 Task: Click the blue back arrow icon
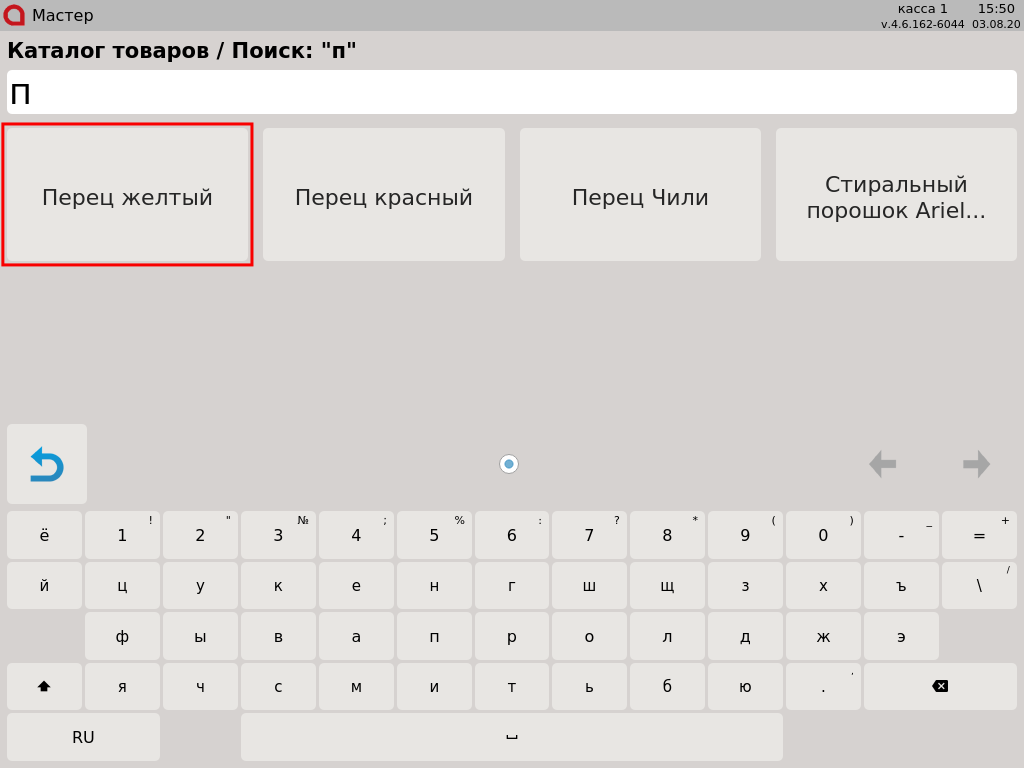[x=47, y=464]
